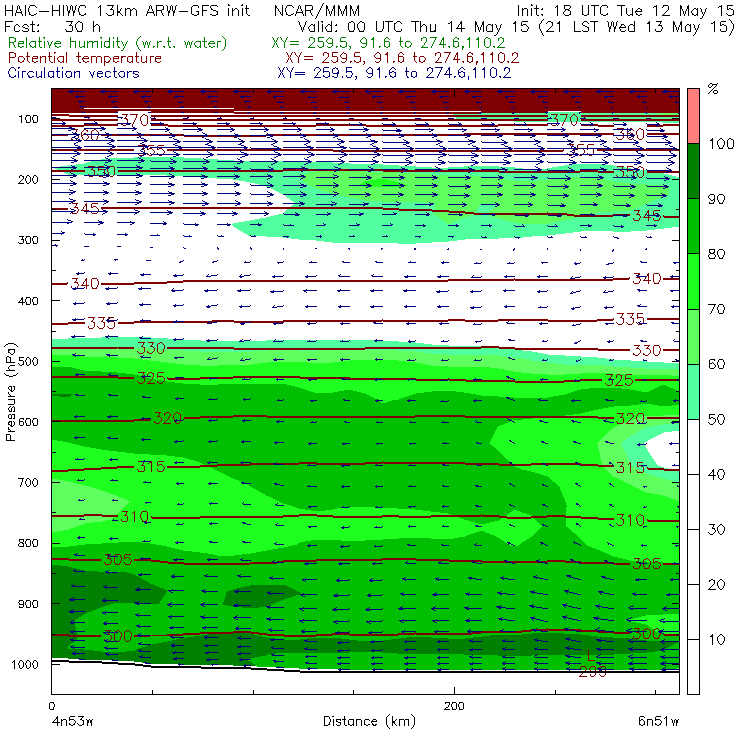Screen dimensions: 740x740
Task: Click the pink above-100% colorbar segment
Action: coord(693,116)
